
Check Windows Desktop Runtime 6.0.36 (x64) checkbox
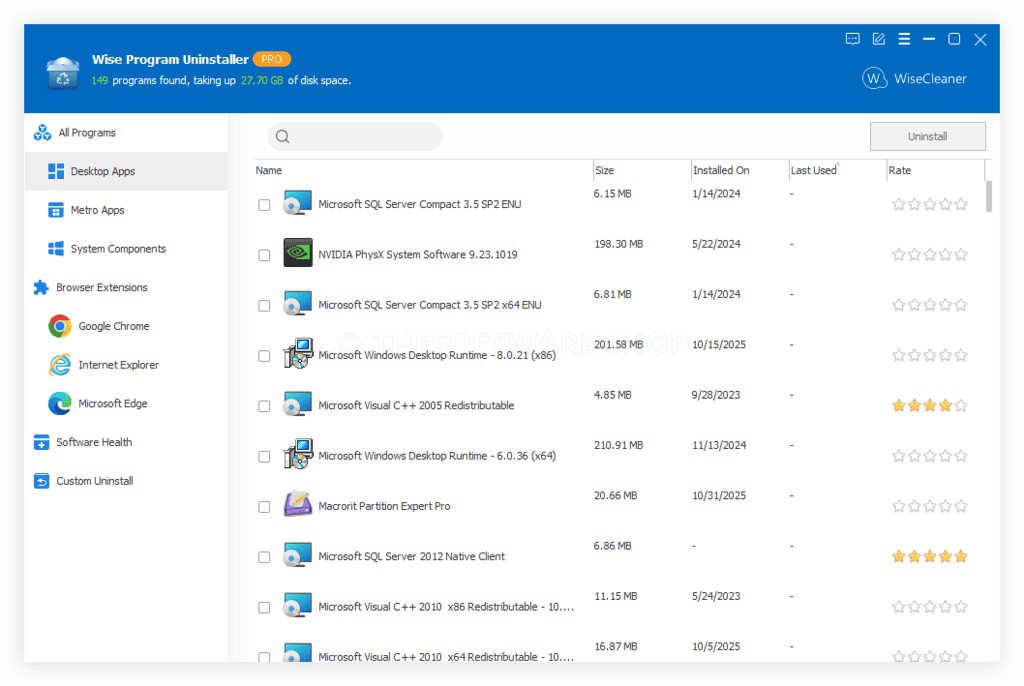pyautogui.click(x=264, y=457)
